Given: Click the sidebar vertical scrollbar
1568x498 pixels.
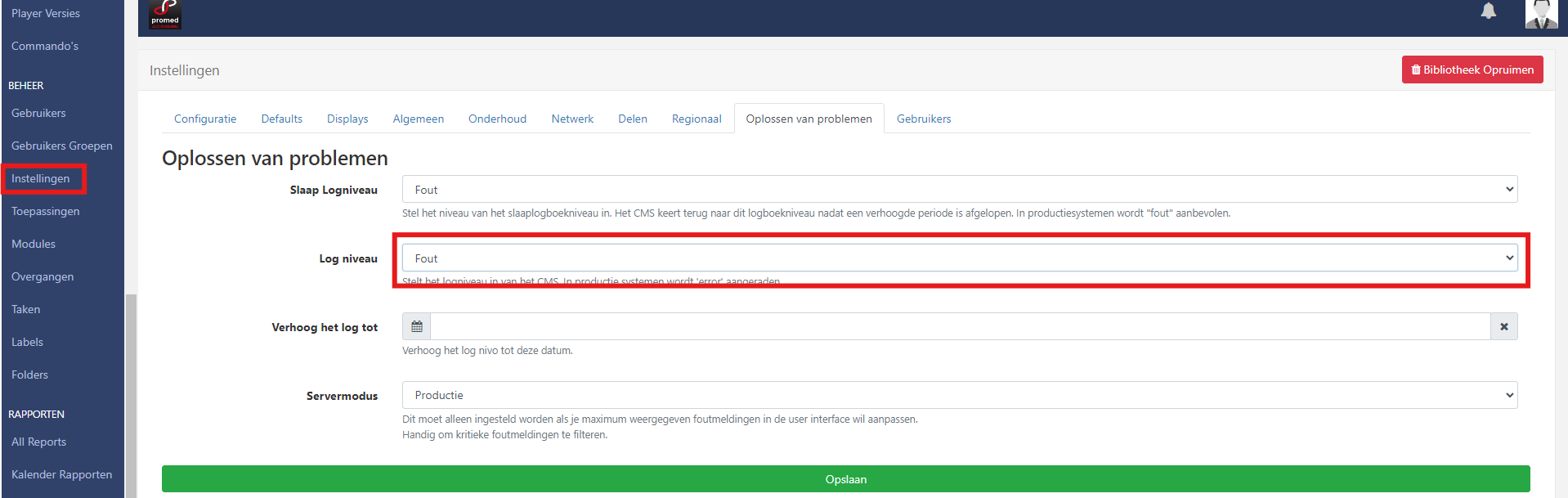Looking at the screenshot, I should (x=130, y=393).
